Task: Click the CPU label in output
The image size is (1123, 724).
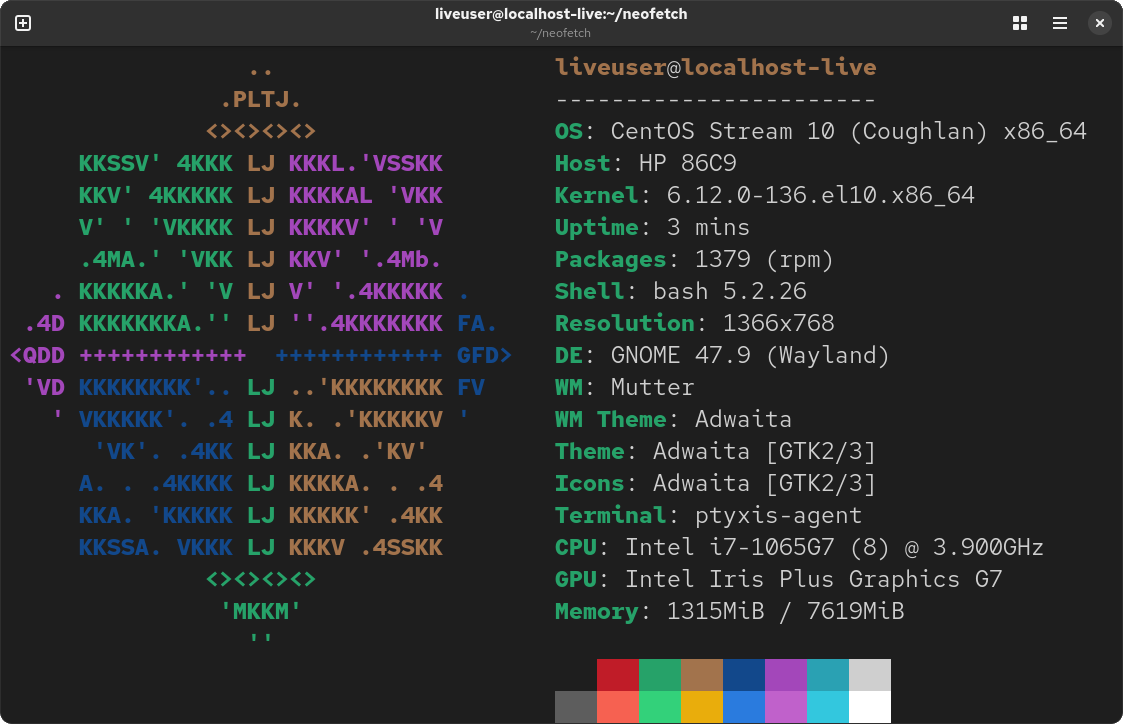Action: 576,548
